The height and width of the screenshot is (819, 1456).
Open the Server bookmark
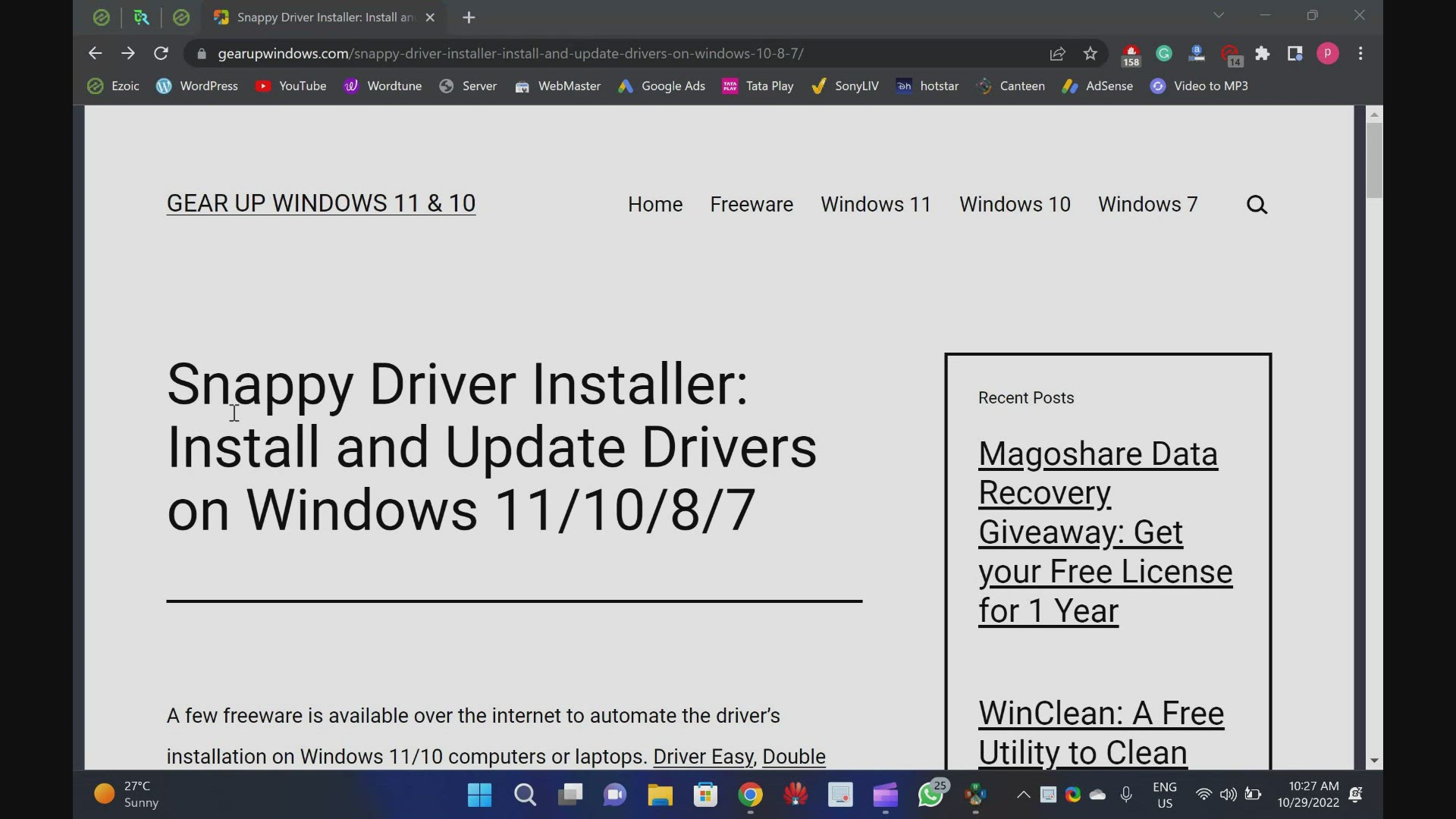point(468,86)
